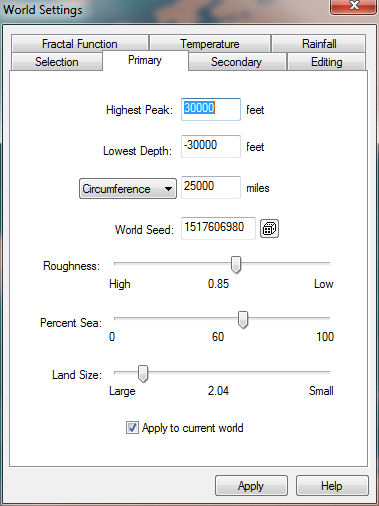Toggle Apply to current world checkbox
Viewport: 379px width, 506px height.
click(x=132, y=428)
